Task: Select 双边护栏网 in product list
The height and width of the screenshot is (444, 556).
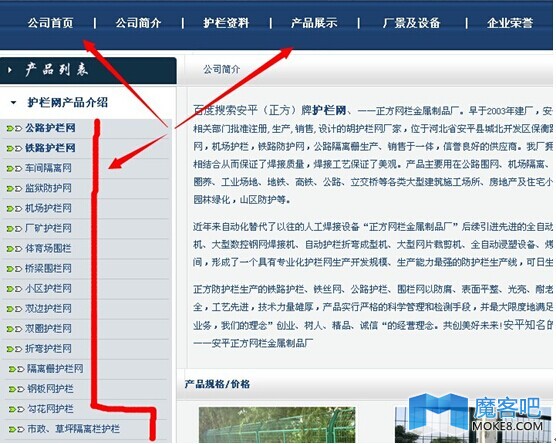Action: point(48,309)
